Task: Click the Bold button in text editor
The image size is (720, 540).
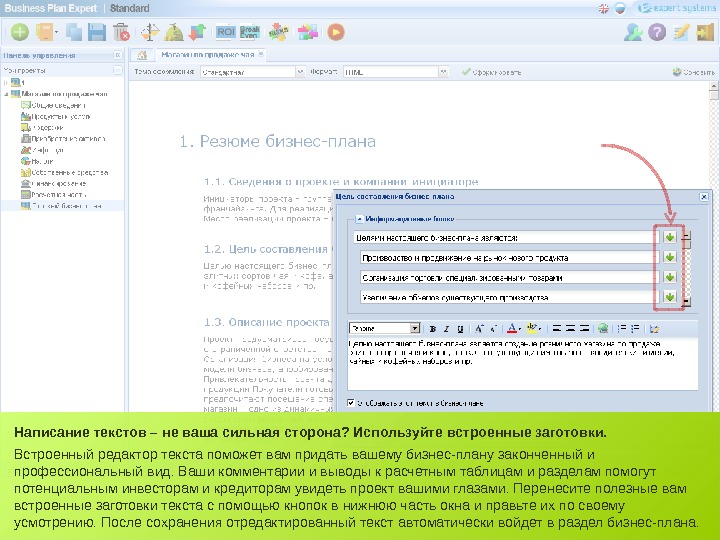Action: pos(433,329)
